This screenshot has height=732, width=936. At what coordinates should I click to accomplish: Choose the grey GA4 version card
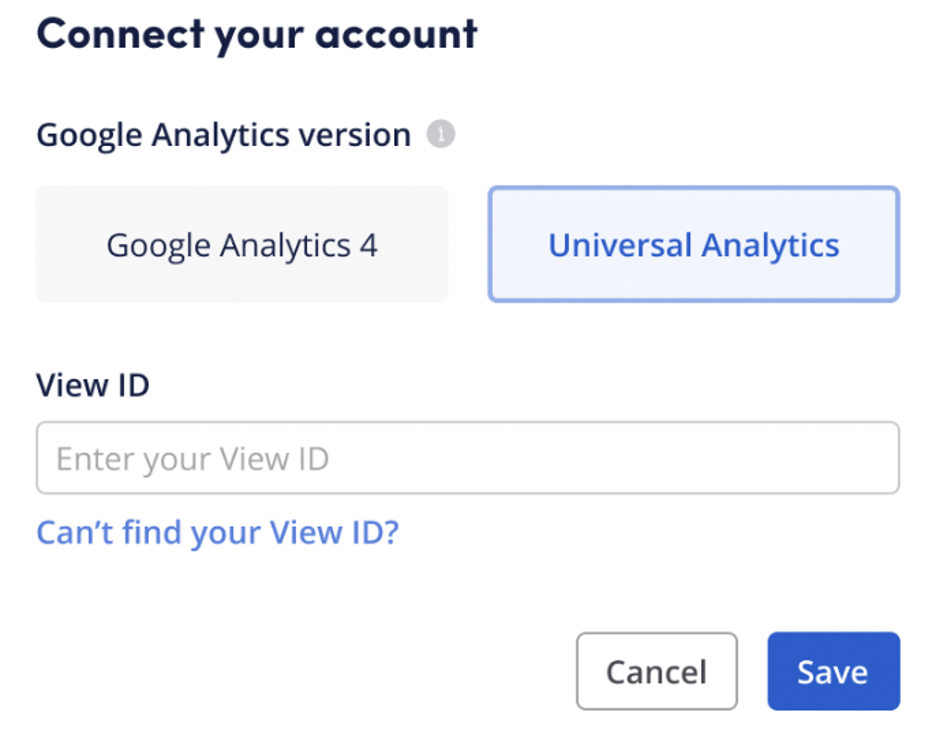pyautogui.click(x=242, y=245)
